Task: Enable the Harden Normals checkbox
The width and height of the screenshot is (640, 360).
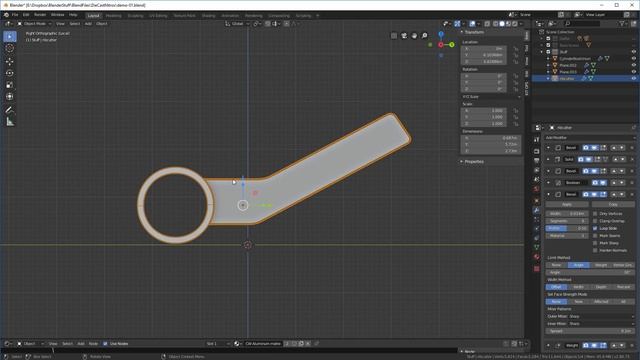Action: [595, 250]
